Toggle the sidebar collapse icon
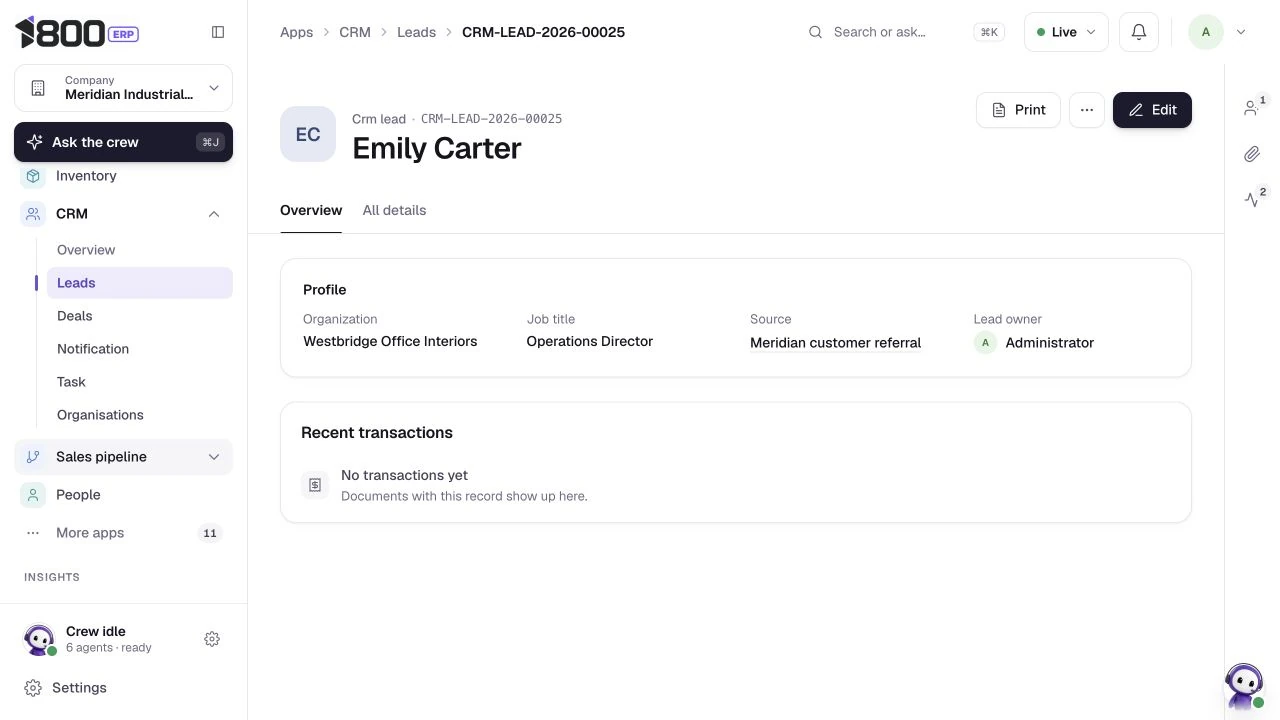Screen dimensions: 1280x720 (x=218, y=32)
